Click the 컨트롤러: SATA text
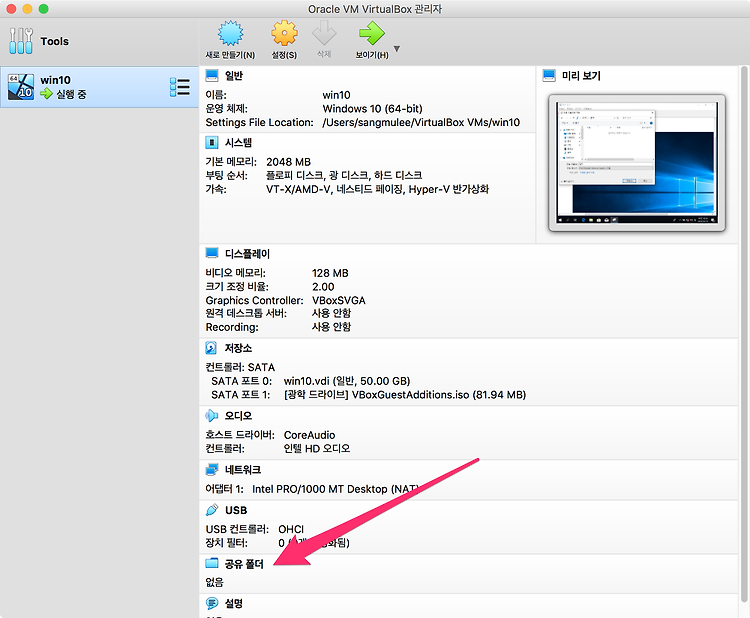 pos(240,367)
